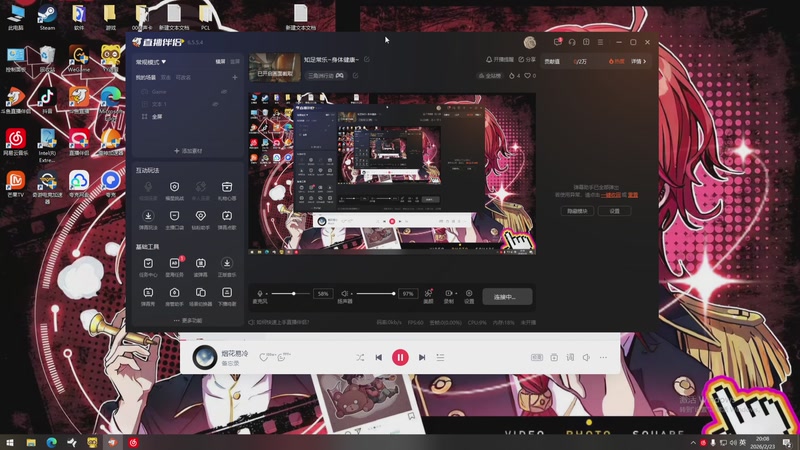Open the quick-start guide link at bottom
The width and height of the screenshot is (800, 450).
click(279, 322)
